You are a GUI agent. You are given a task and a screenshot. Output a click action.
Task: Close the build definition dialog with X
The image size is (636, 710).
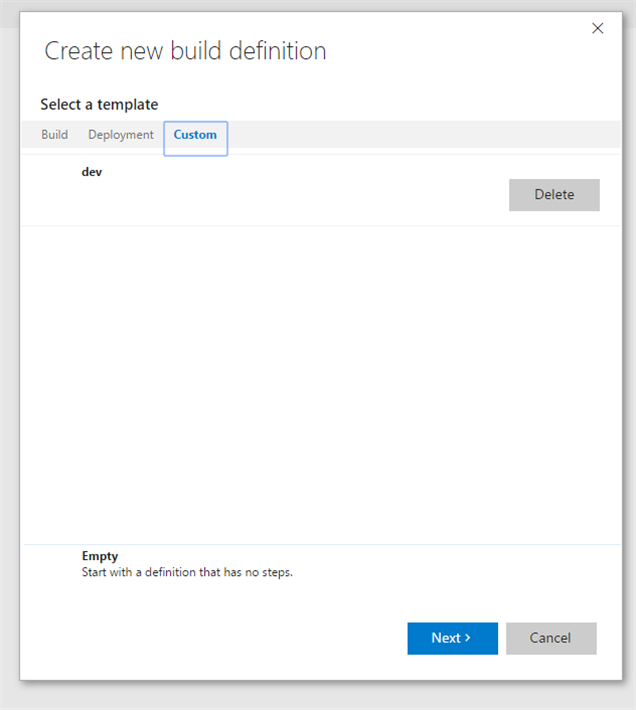click(x=598, y=28)
